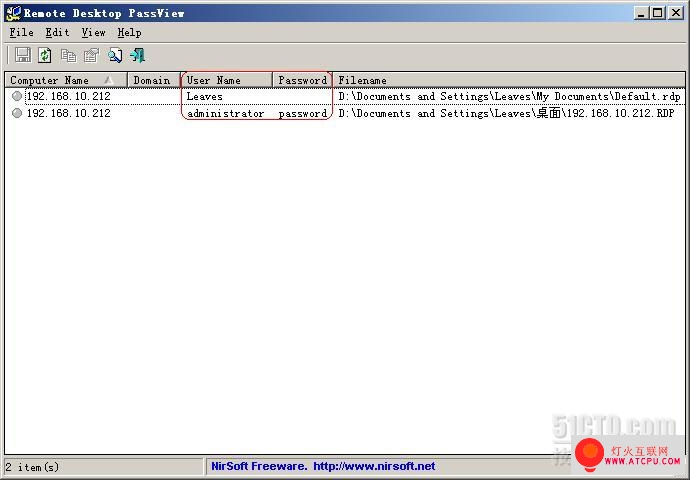690x480 pixels.
Task: Open the Properties toolbar icon
Action: pyautogui.click(x=92, y=55)
